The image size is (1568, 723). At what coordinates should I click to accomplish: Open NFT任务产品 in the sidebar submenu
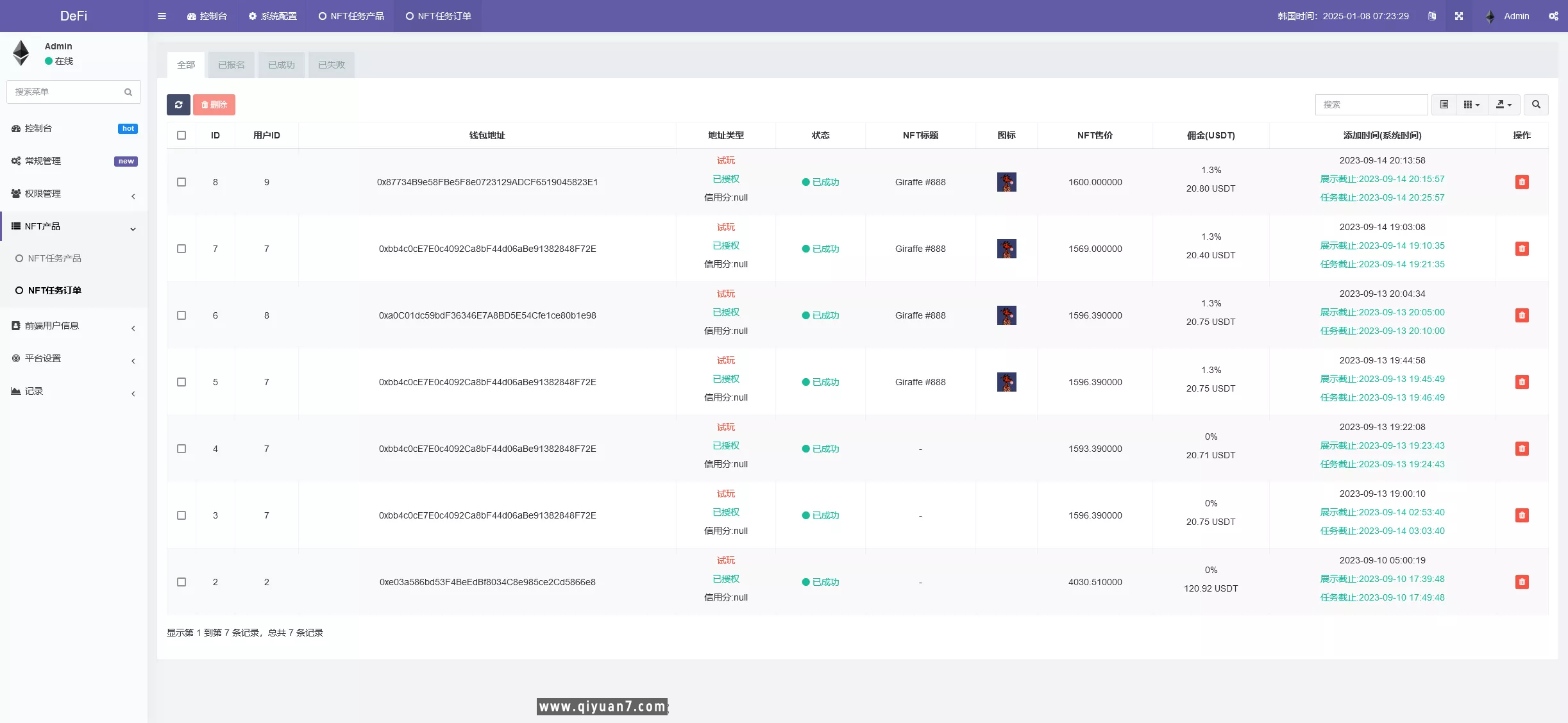[x=55, y=258]
